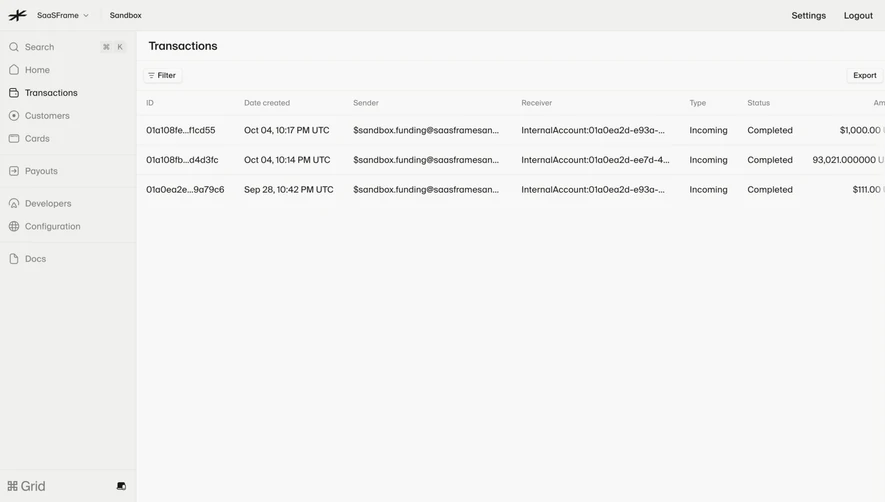Open Cards in the sidebar
This screenshot has width=885, height=502.
pos(37,138)
